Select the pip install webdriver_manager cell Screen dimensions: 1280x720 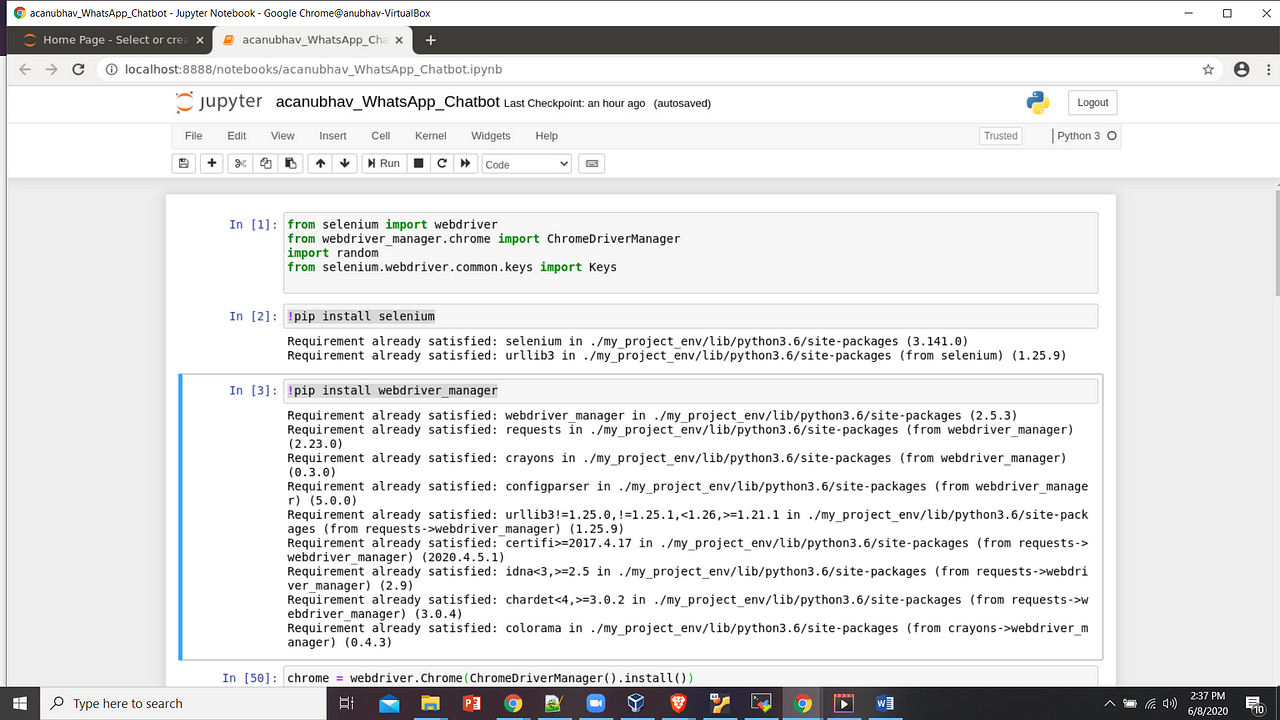coord(690,390)
